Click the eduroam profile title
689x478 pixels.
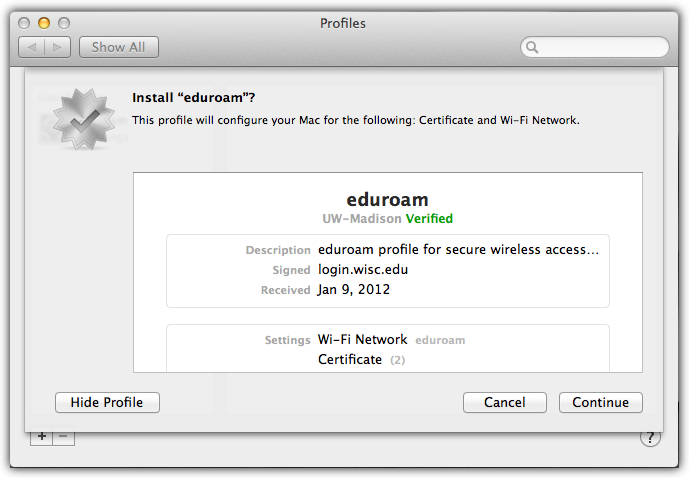point(388,199)
